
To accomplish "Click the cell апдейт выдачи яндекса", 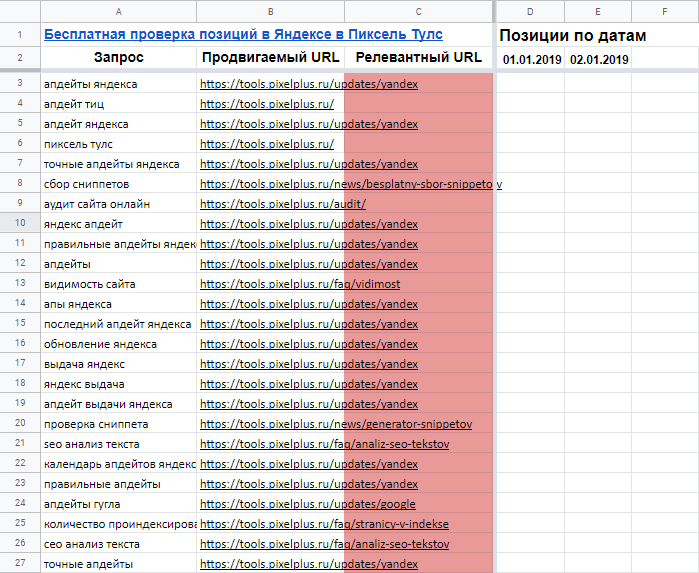I will [x=119, y=404].
